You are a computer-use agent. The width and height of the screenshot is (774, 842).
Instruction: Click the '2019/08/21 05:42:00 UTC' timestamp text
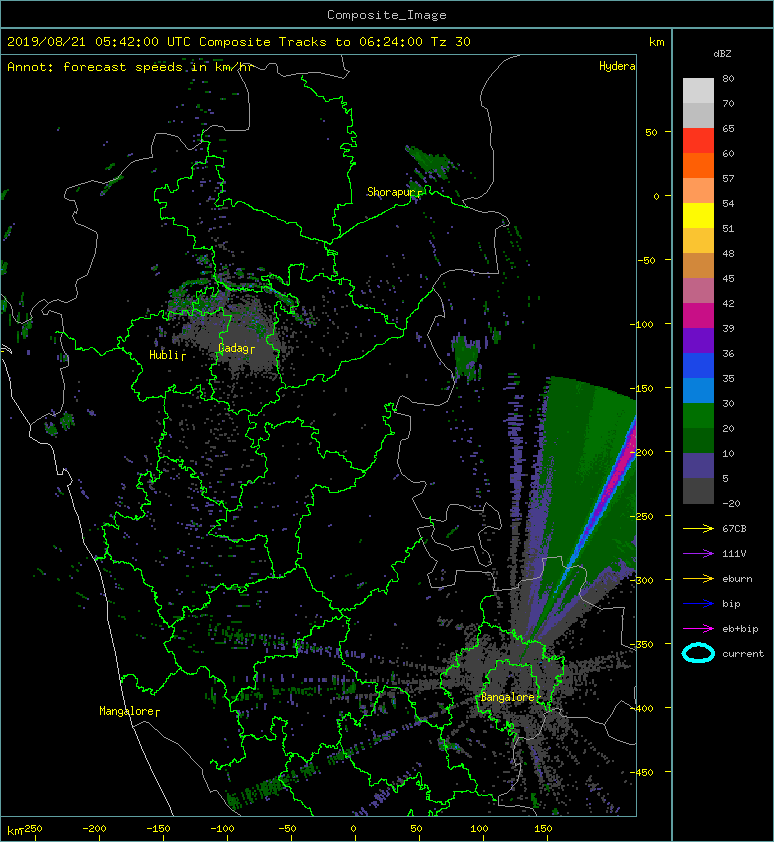(x=98, y=42)
